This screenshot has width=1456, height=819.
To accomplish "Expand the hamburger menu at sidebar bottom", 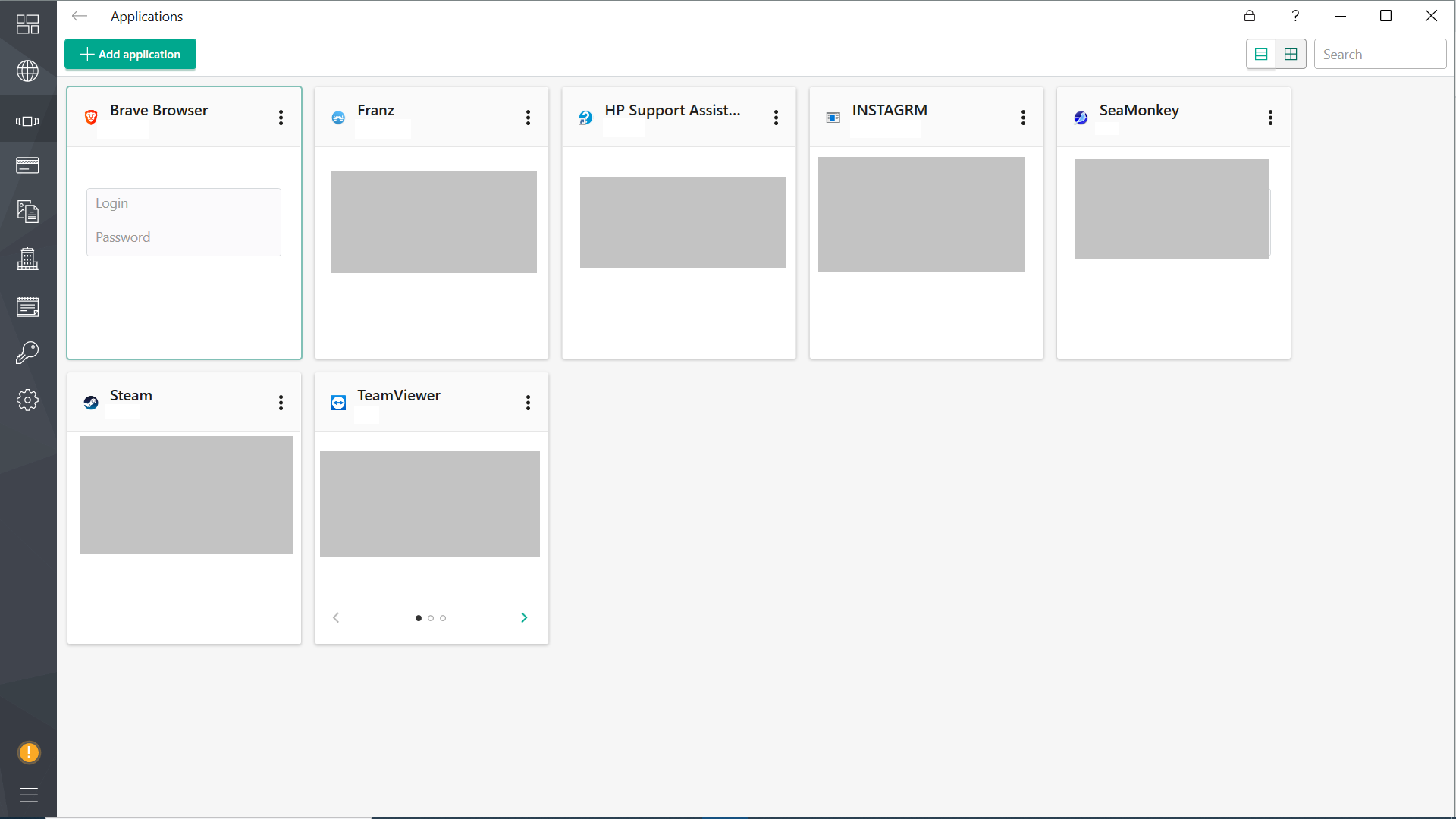I will [x=29, y=795].
